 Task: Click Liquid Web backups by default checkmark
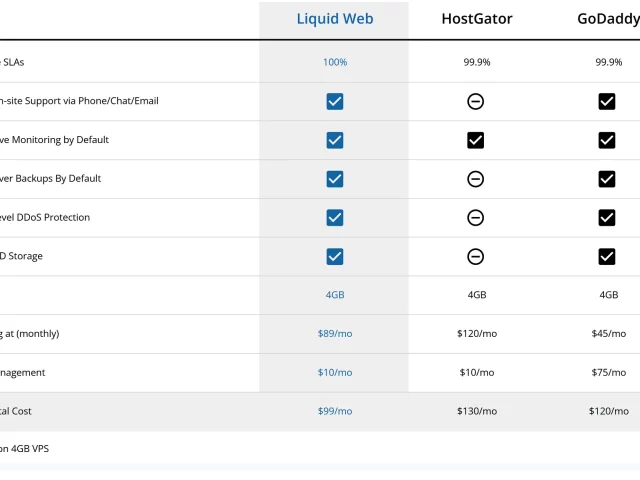coord(335,179)
